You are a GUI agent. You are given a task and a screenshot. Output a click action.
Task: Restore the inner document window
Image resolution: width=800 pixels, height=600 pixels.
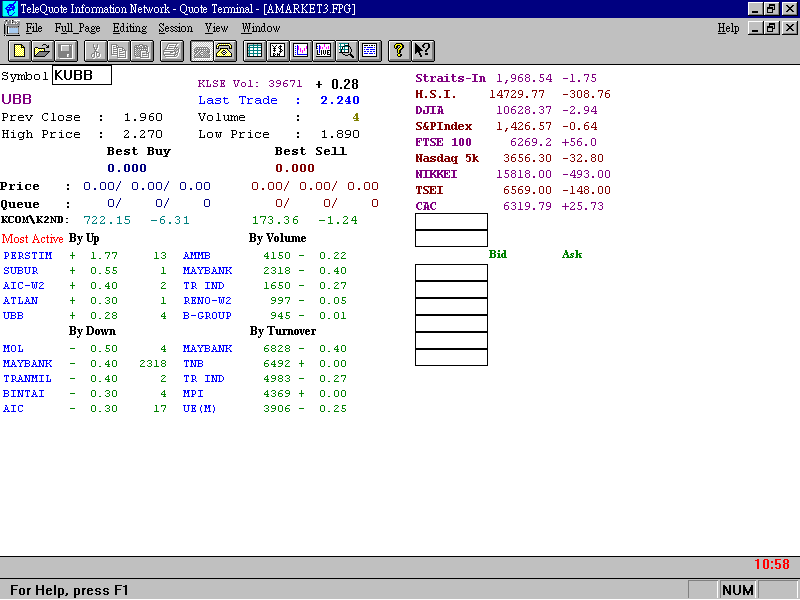771,28
